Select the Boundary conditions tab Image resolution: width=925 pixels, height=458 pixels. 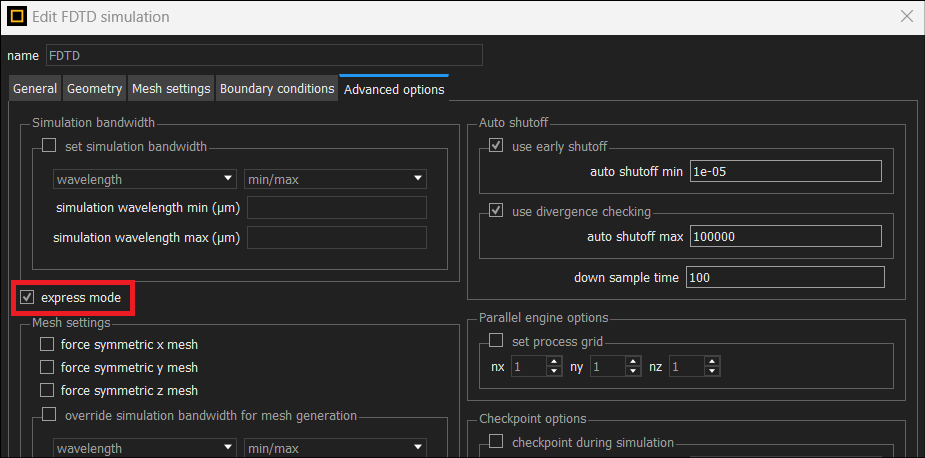tap(277, 89)
